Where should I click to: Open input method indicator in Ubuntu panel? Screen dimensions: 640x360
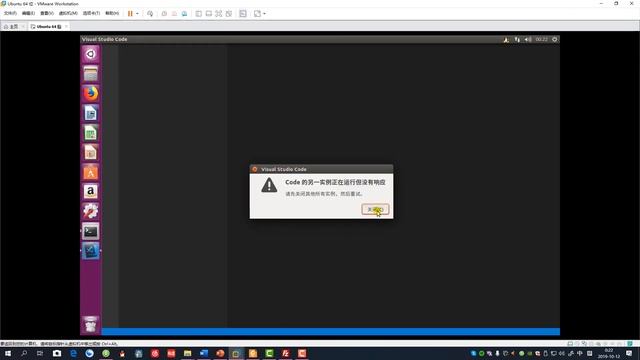[506, 40]
